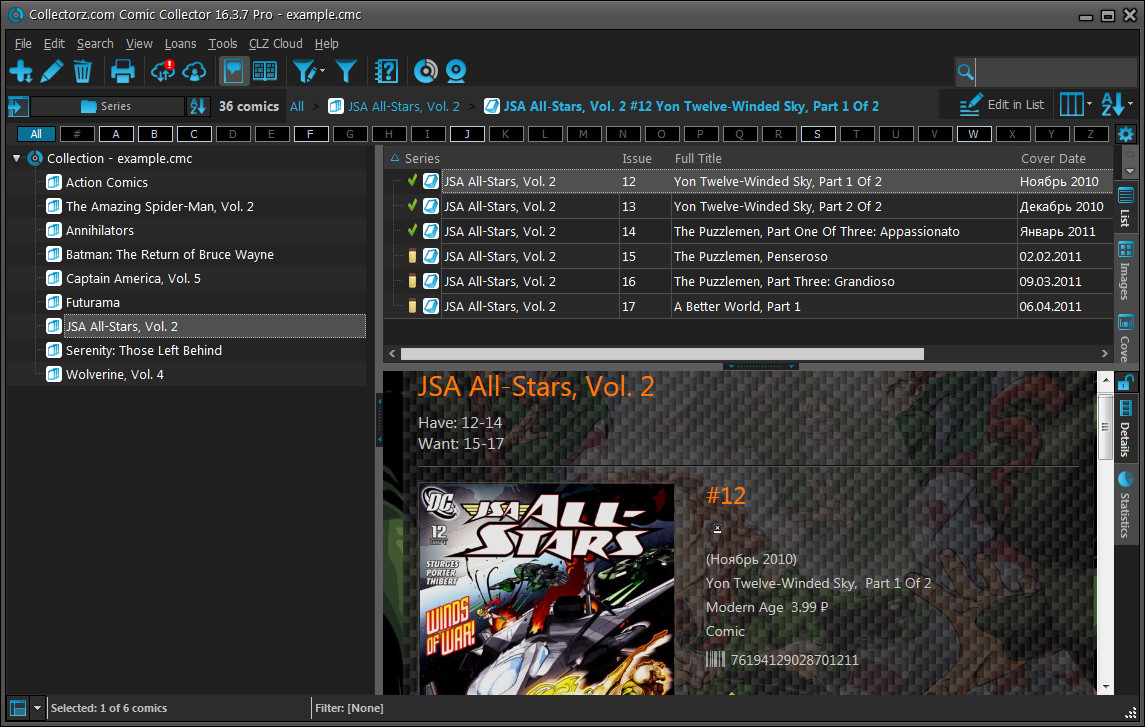Collapse the Collection - example.cmc tree node
Screen dimensions: 1145x727
tap(17, 158)
